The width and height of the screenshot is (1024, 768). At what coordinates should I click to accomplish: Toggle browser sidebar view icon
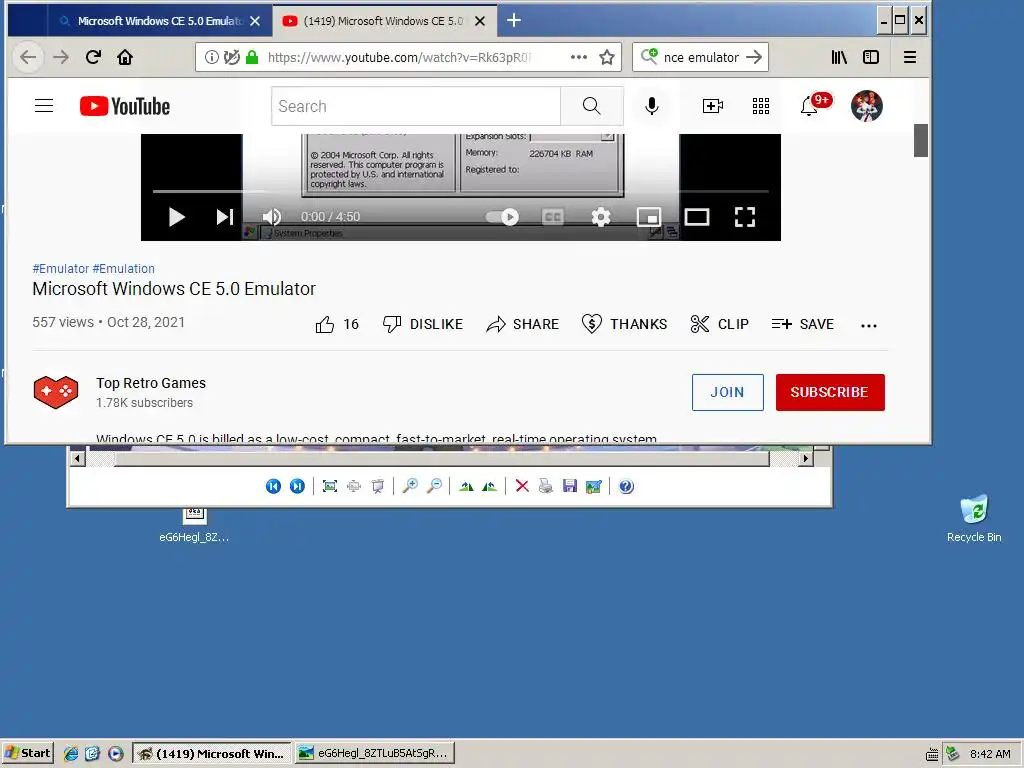[871, 57]
